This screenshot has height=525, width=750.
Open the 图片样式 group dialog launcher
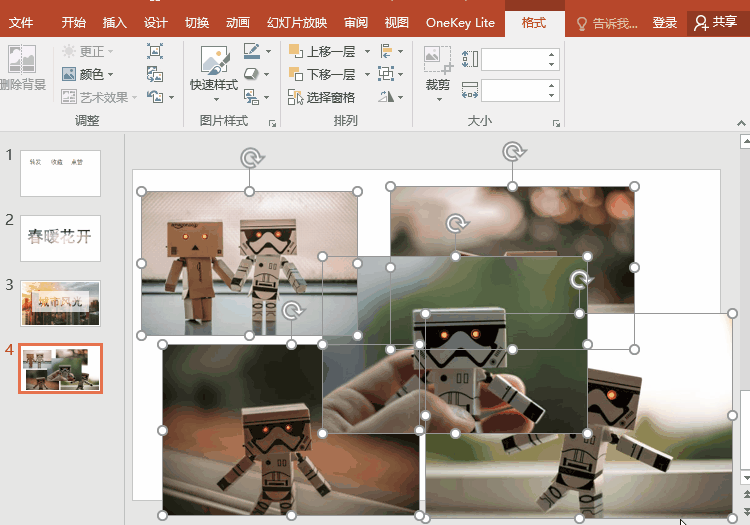[272, 123]
